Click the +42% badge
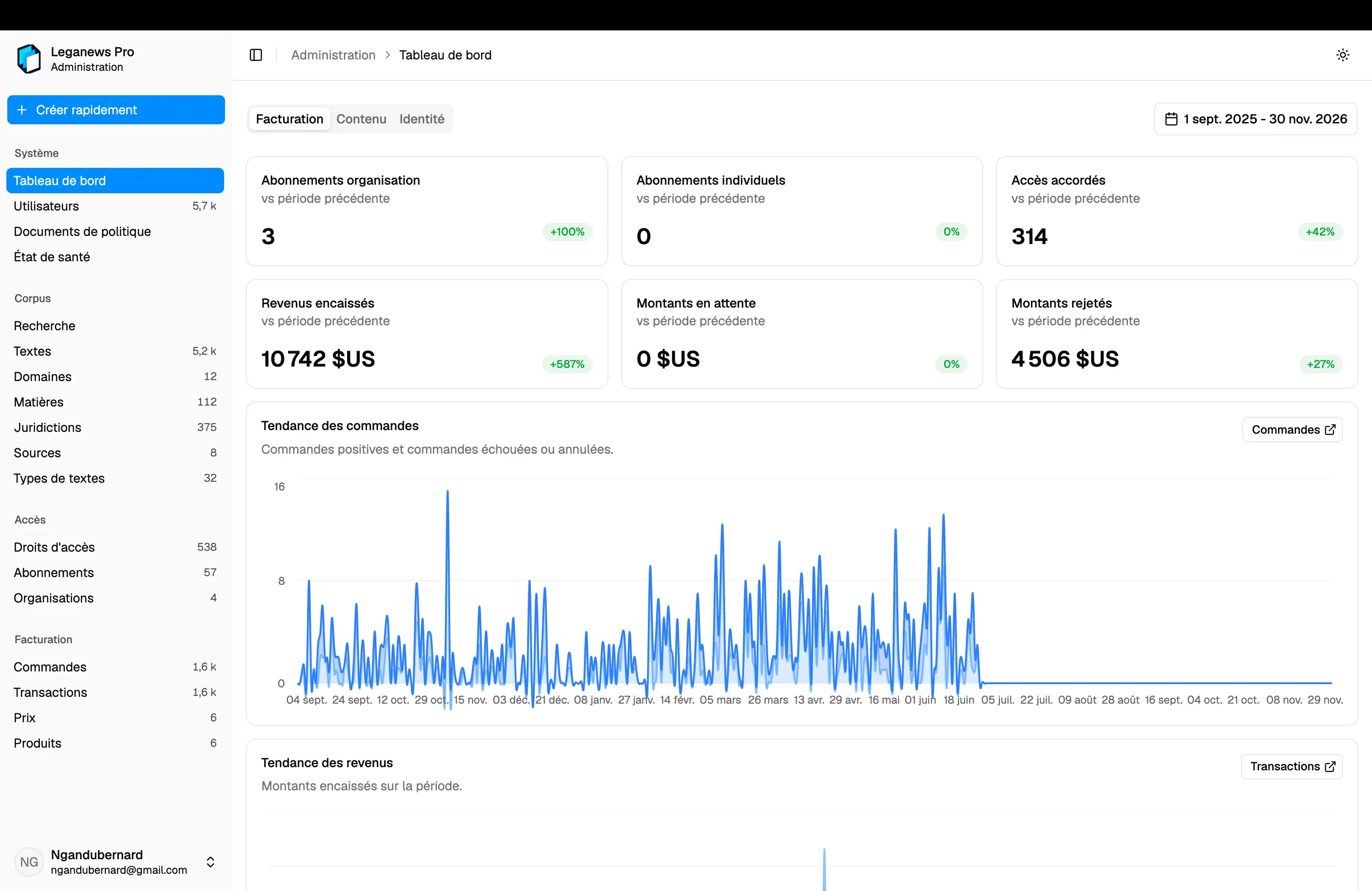 click(1320, 232)
